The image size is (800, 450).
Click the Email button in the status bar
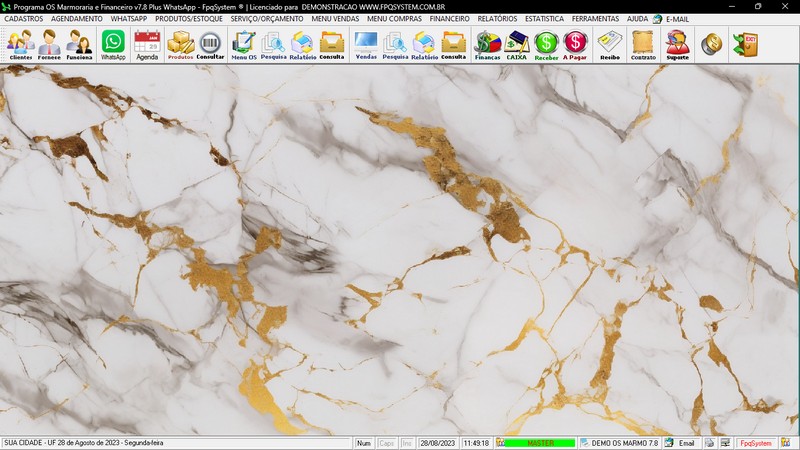click(681, 443)
